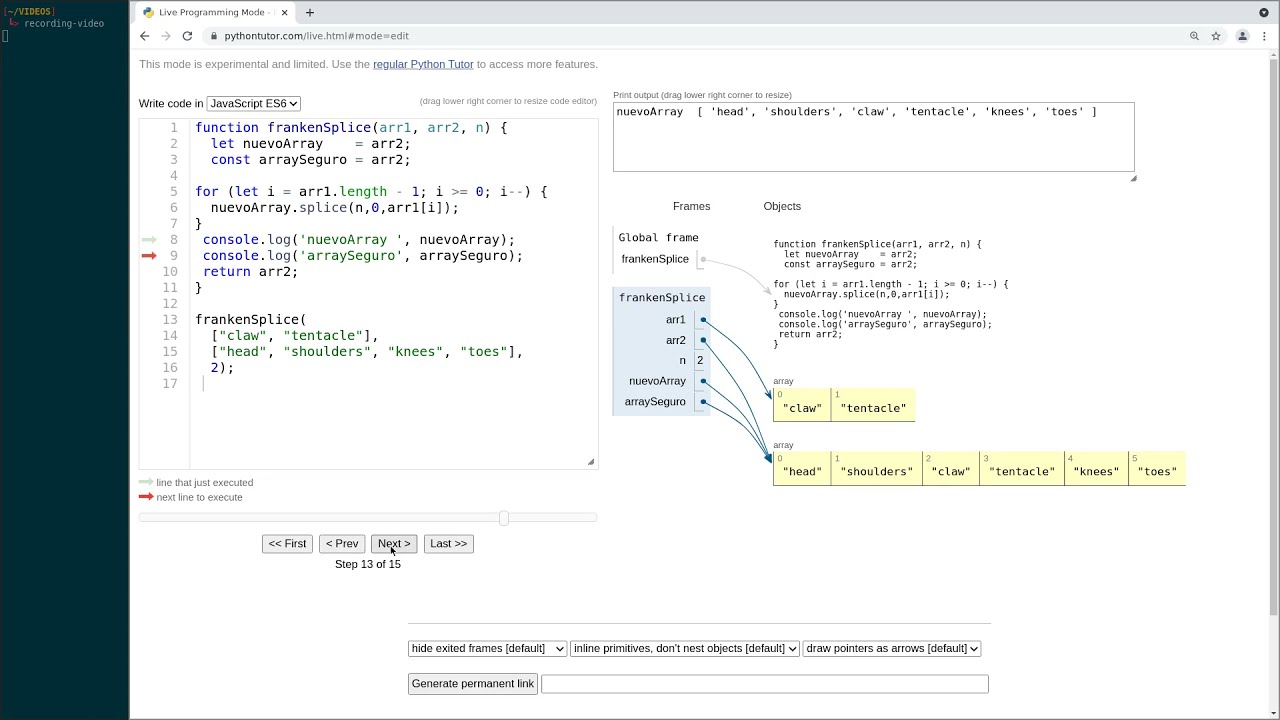Click the nuevoArray variable in frame

[657, 381]
